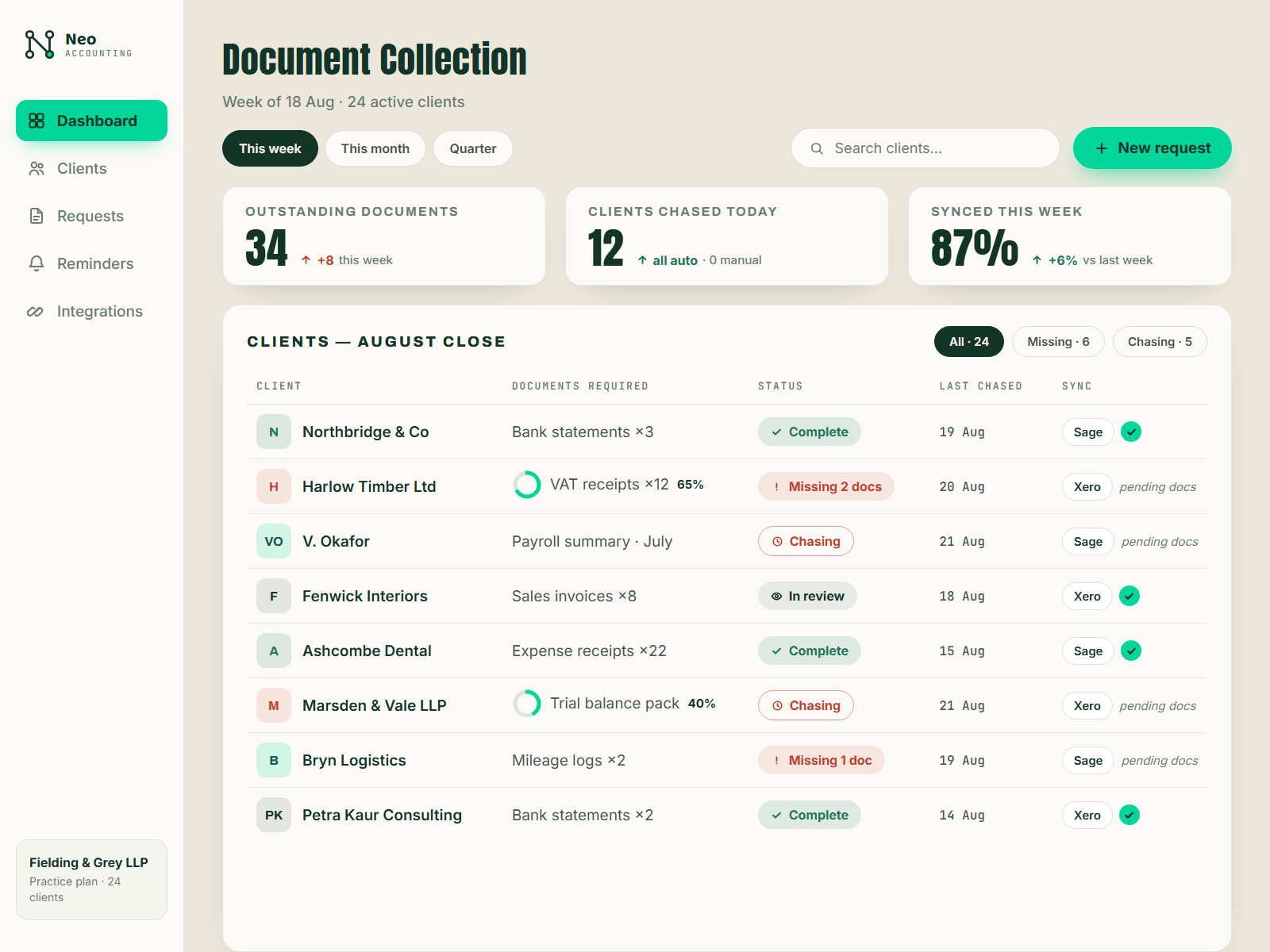1270x952 pixels.
Task: Click Petra Kaur synced checkmark icon
Action: (1130, 815)
